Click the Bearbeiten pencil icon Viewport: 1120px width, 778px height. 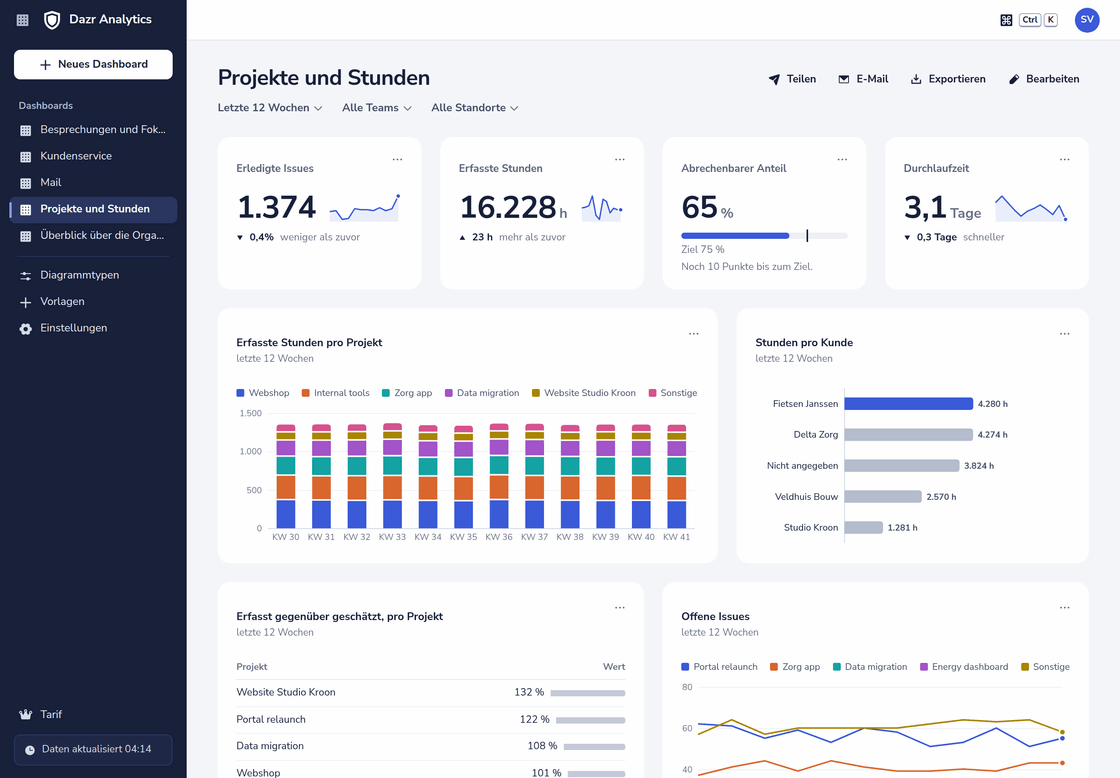coord(1014,79)
